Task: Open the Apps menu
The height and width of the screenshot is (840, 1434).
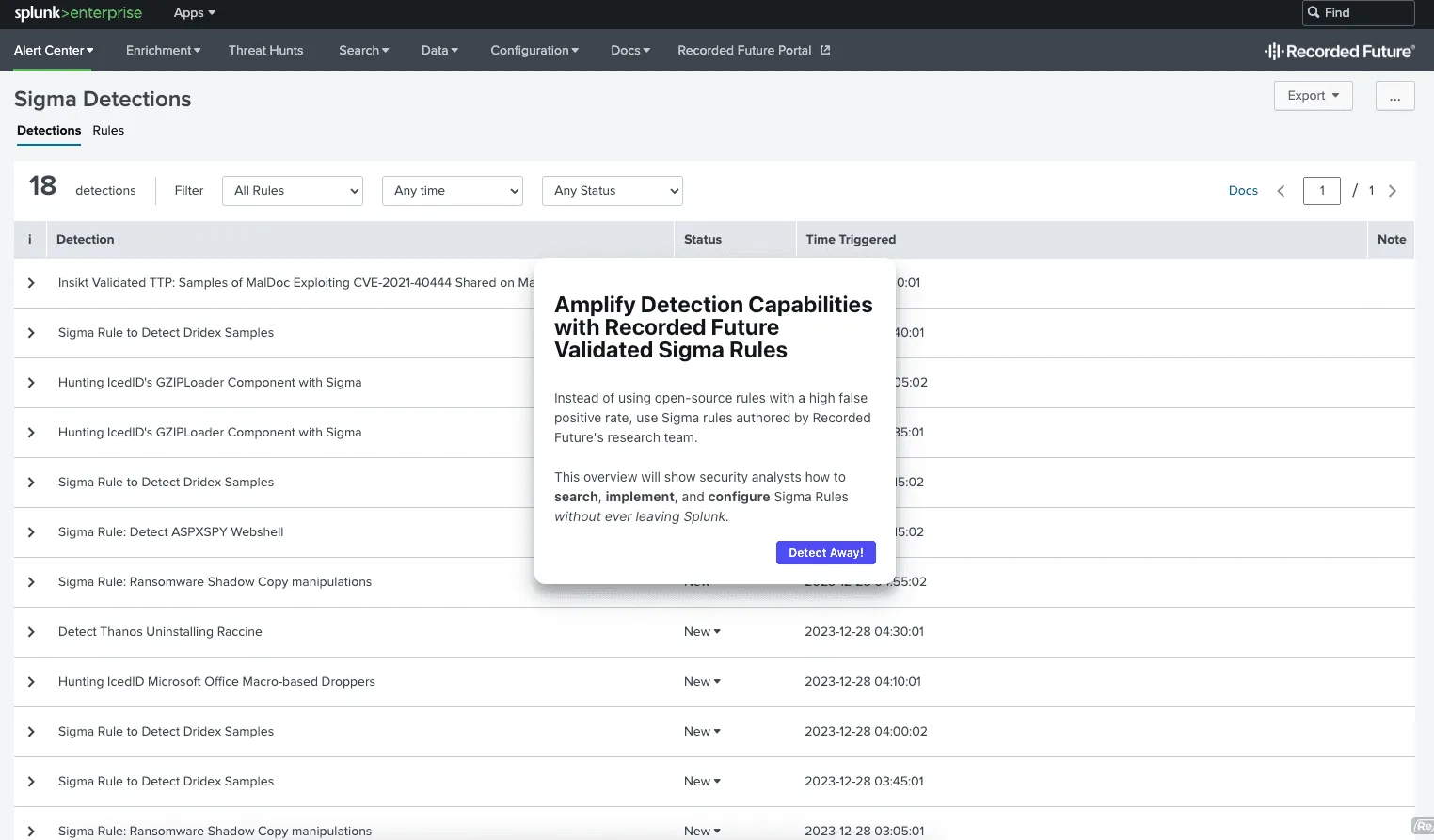Action: click(195, 13)
